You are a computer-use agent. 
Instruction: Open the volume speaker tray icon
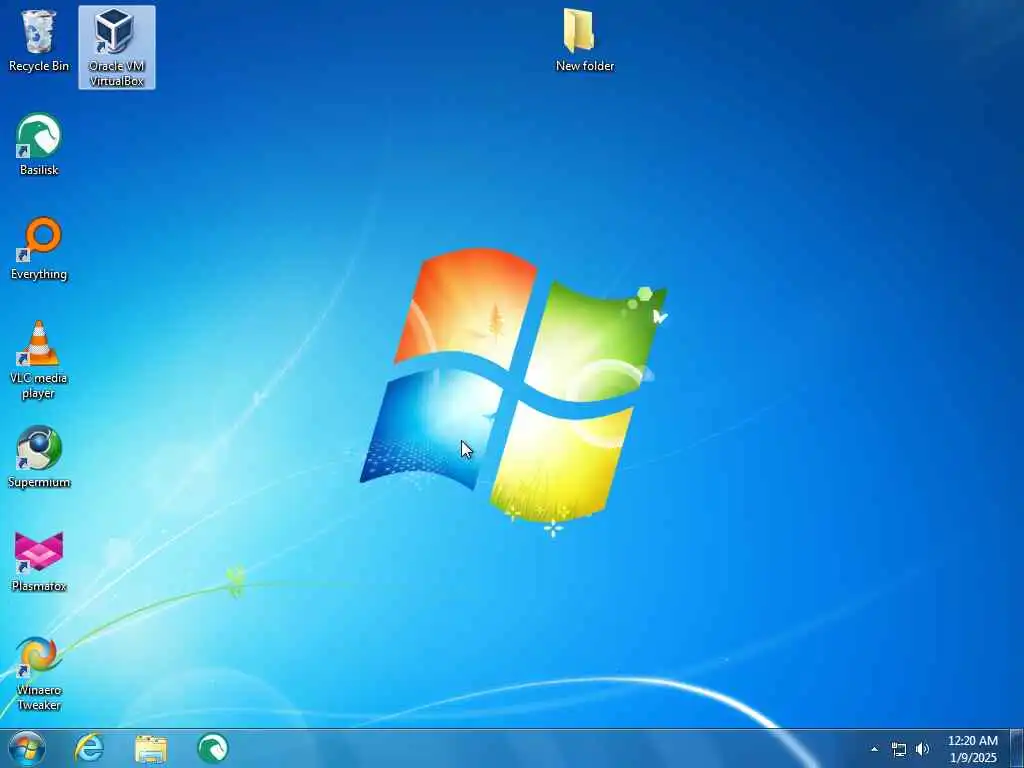(922, 749)
